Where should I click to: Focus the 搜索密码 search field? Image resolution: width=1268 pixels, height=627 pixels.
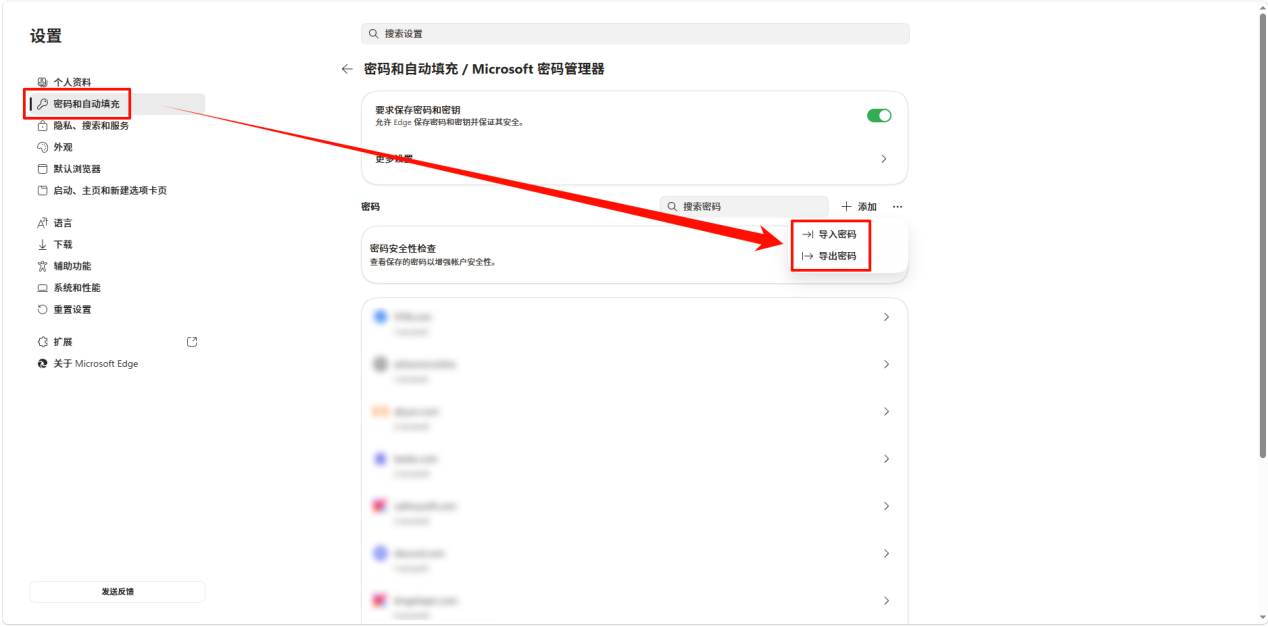[744, 207]
